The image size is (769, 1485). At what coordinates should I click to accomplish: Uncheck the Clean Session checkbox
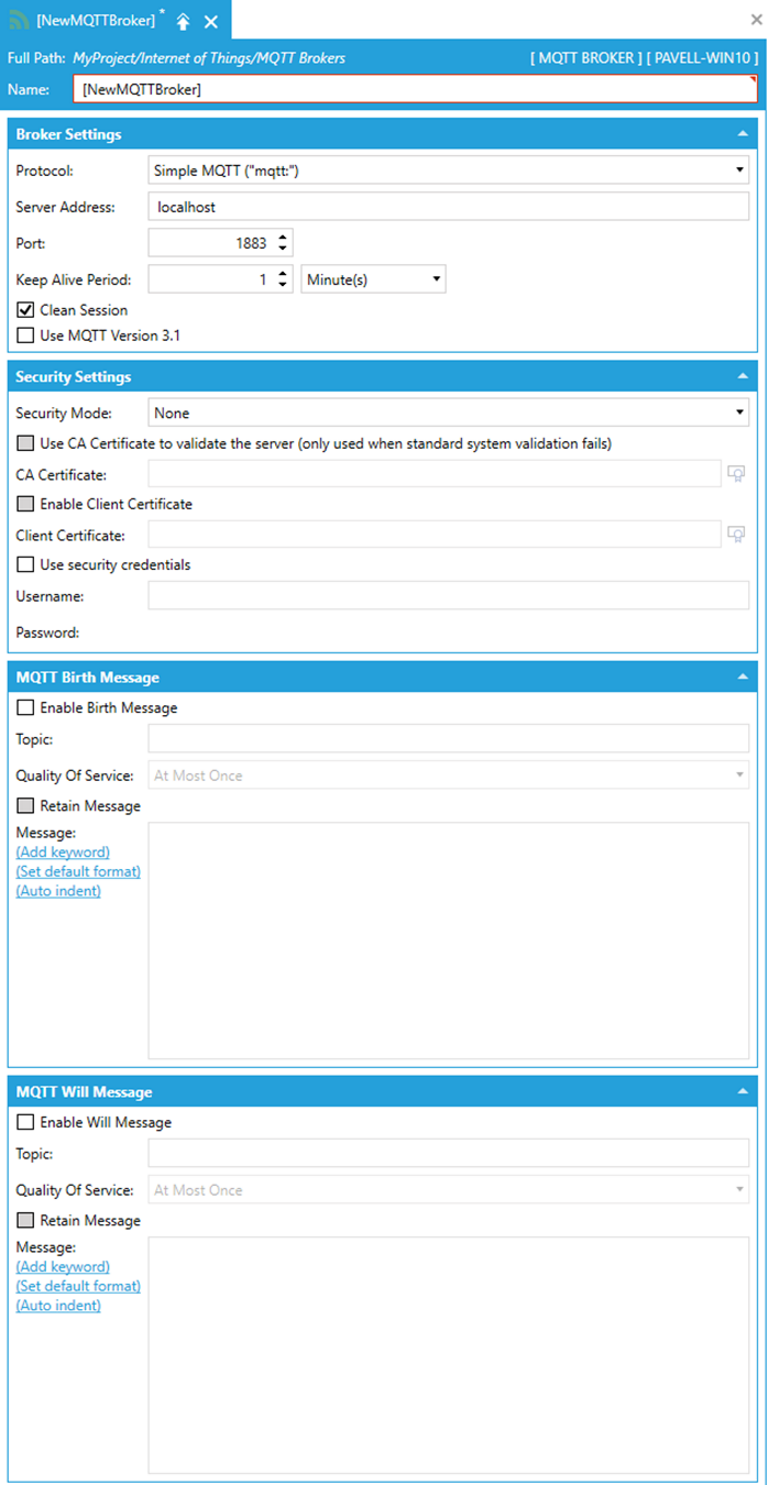[x=26, y=310]
